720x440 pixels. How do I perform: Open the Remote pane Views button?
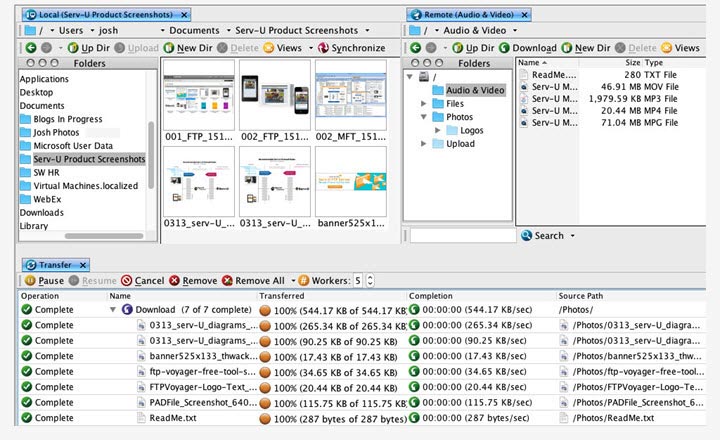tap(681, 48)
